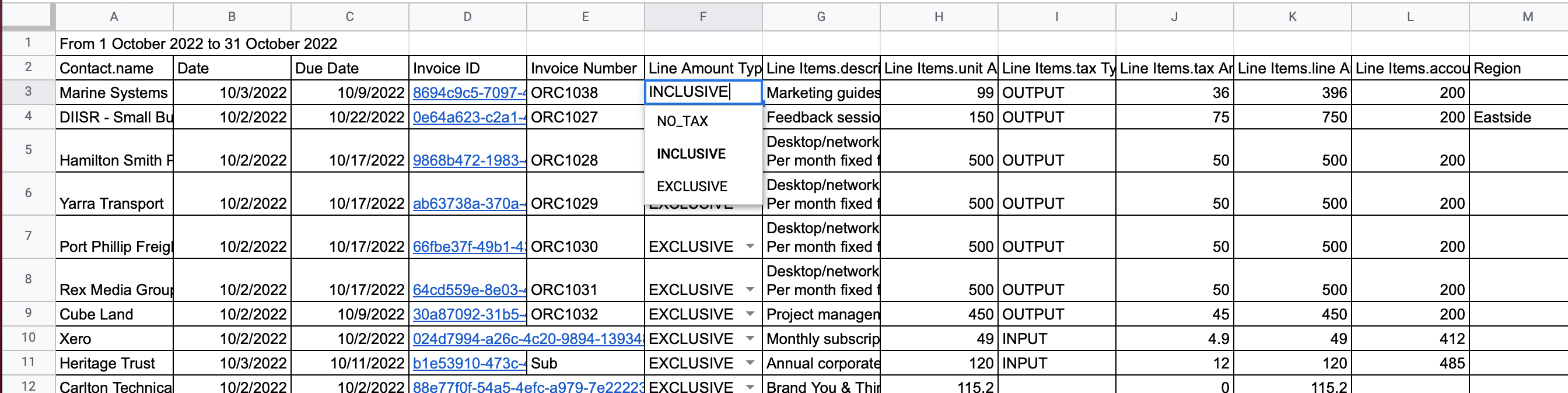
Task: Select row 5 header
Action: [29, 150]
